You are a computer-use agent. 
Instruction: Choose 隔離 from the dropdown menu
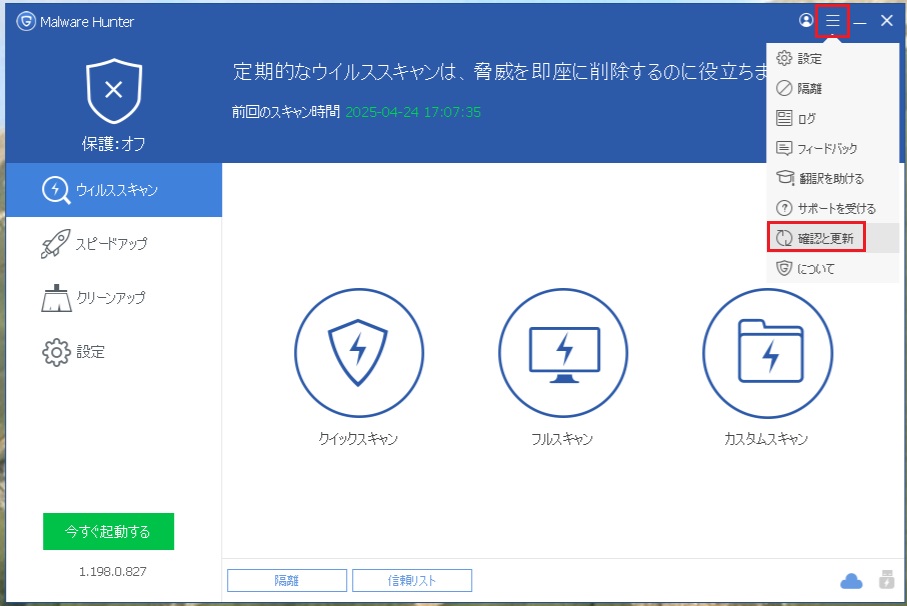(832, 88)
